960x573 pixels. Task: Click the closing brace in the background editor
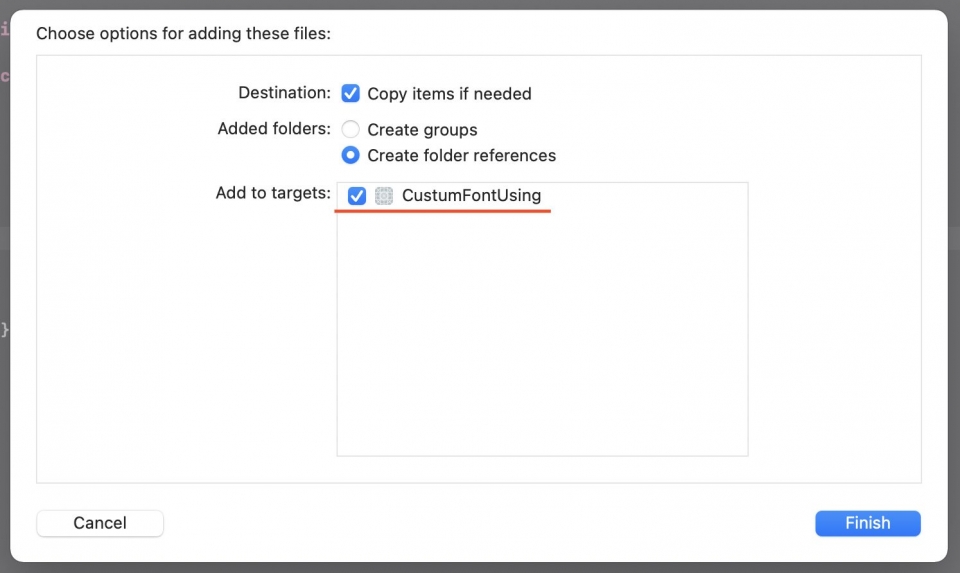(5, 329)
